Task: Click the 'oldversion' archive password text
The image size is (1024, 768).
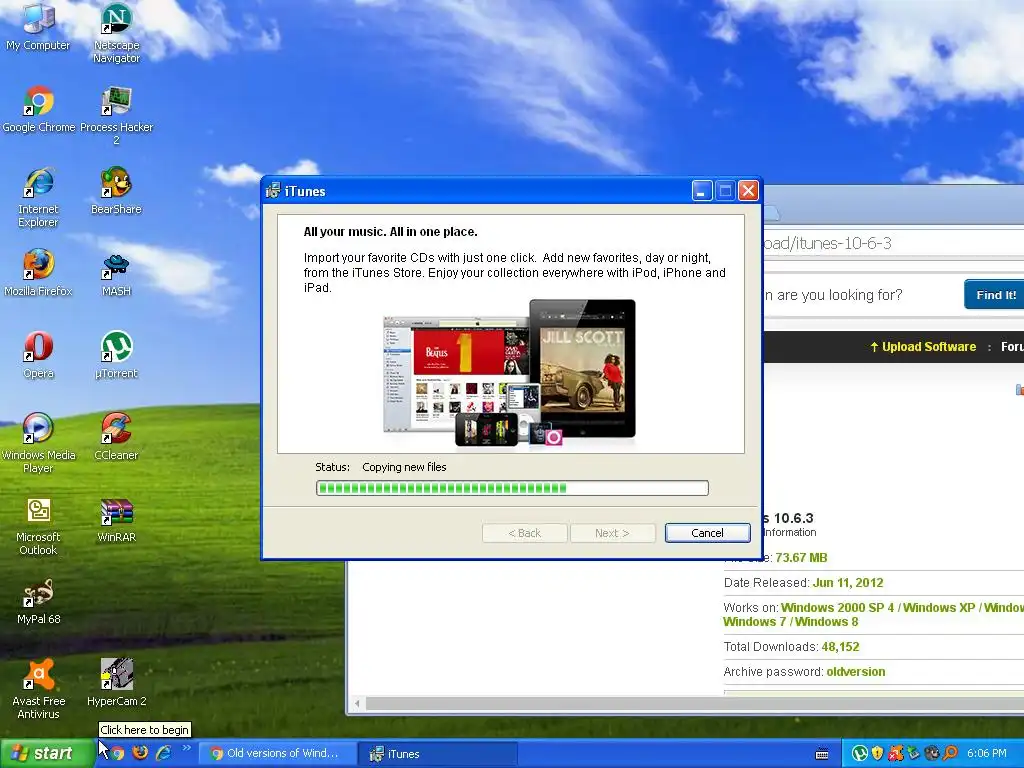Action: 856,671
